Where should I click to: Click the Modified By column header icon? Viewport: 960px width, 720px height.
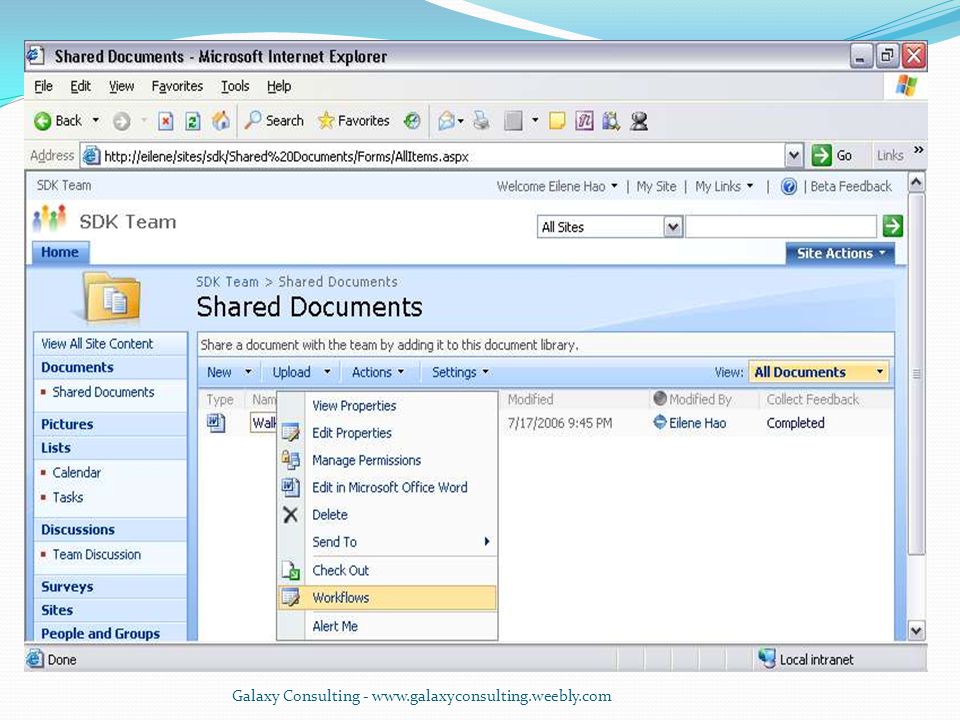click(660, 399)
